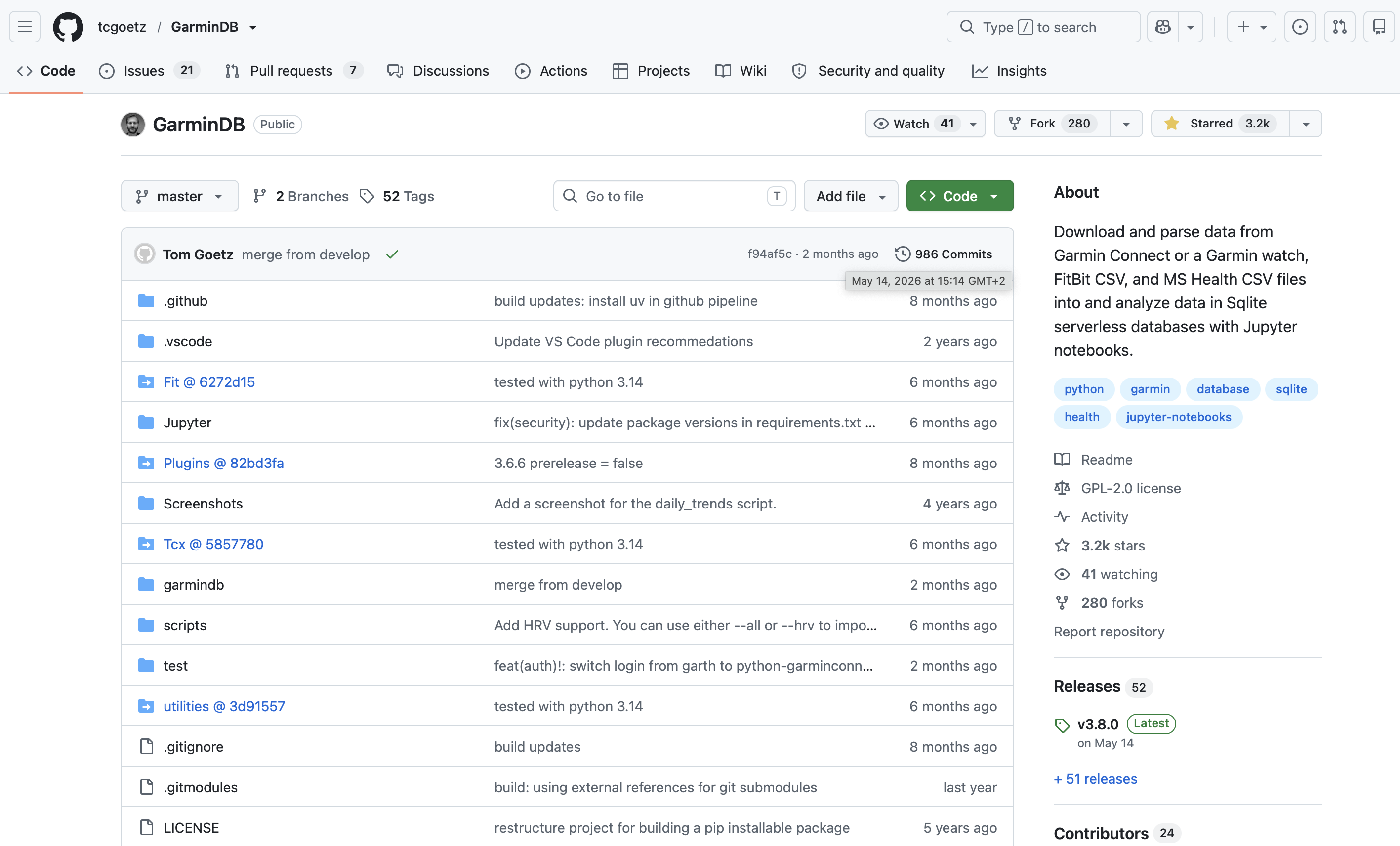The width and height of the screenshot is (1400, 846).
Task: Open the Copilot chat icon
Action: [x=1162, y=27]
